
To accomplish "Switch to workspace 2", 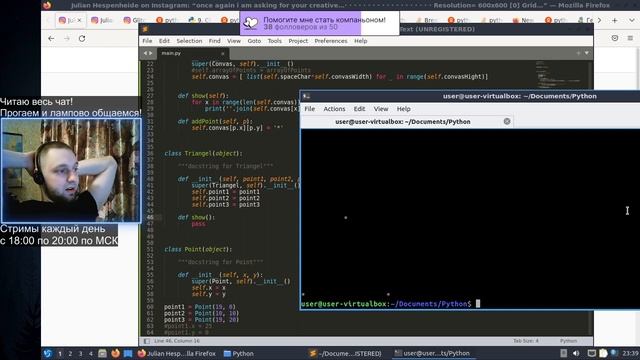I will [x=70, y=353].
